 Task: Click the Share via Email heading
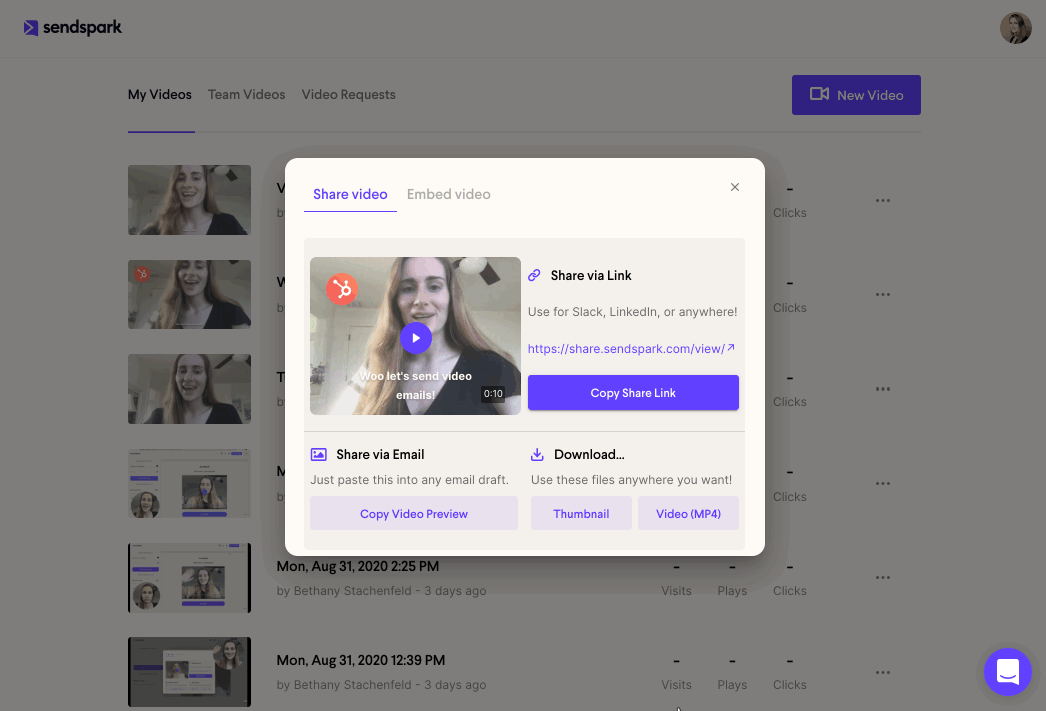tap(380, 455)
